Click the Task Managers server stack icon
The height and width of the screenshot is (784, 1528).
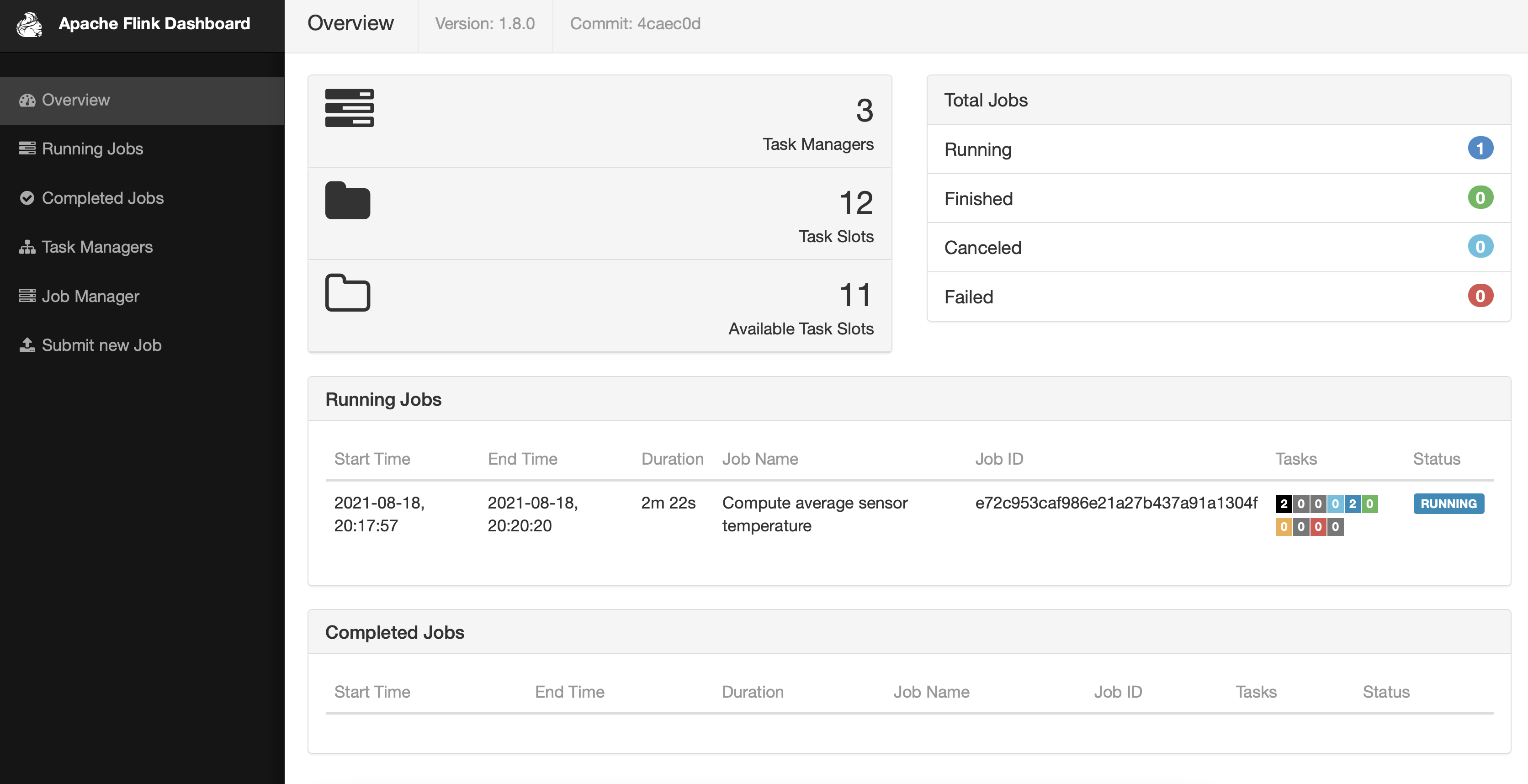point(349,108)
